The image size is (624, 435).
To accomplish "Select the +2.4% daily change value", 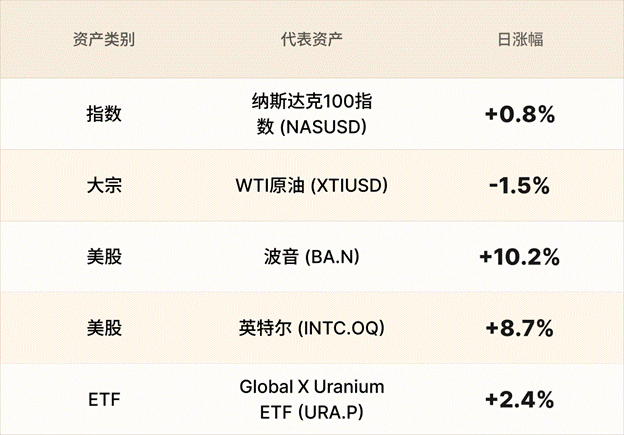I will (x=520, y=400).
